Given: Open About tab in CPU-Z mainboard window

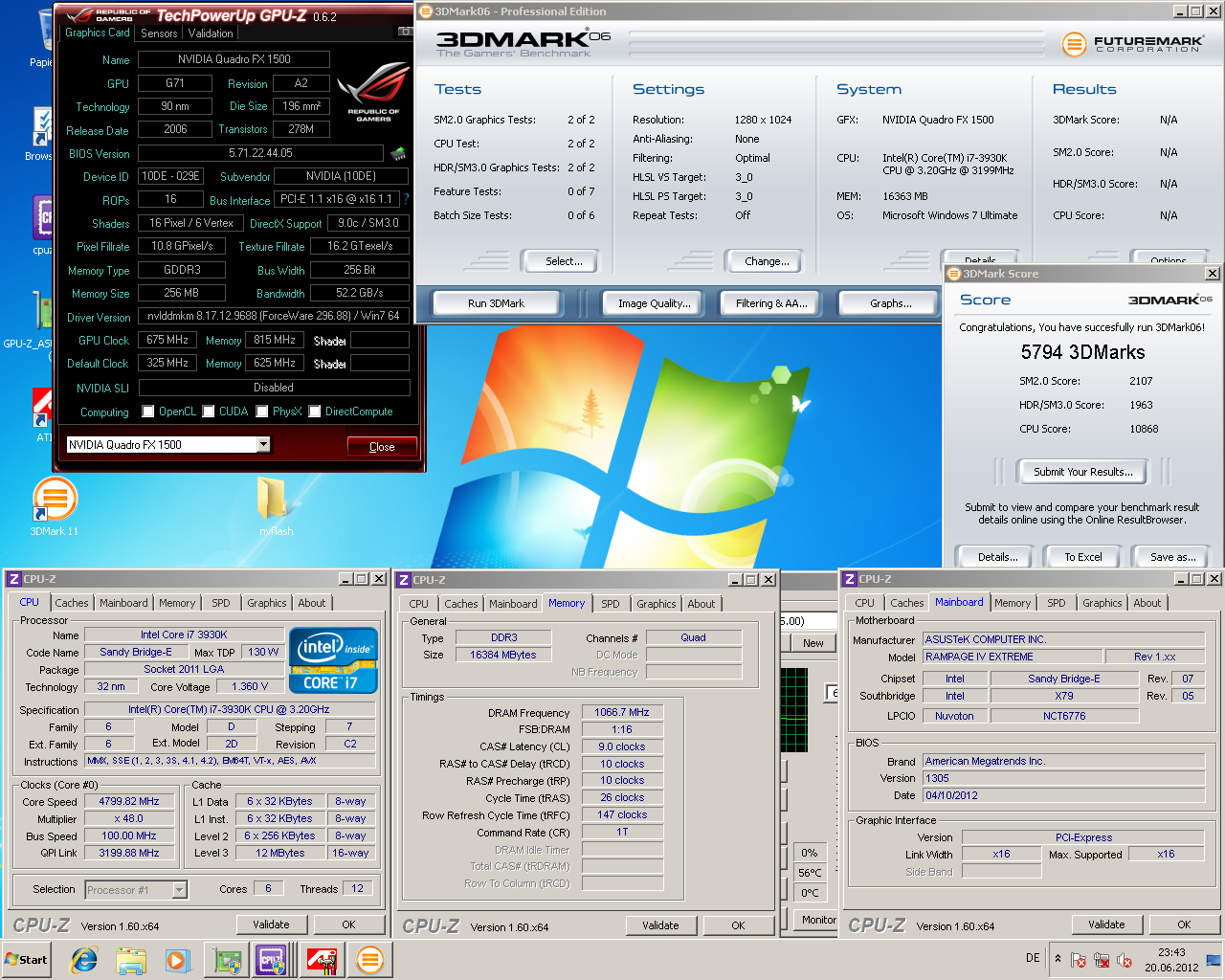Looking at the screenshot, I should tap(1147, 603).
